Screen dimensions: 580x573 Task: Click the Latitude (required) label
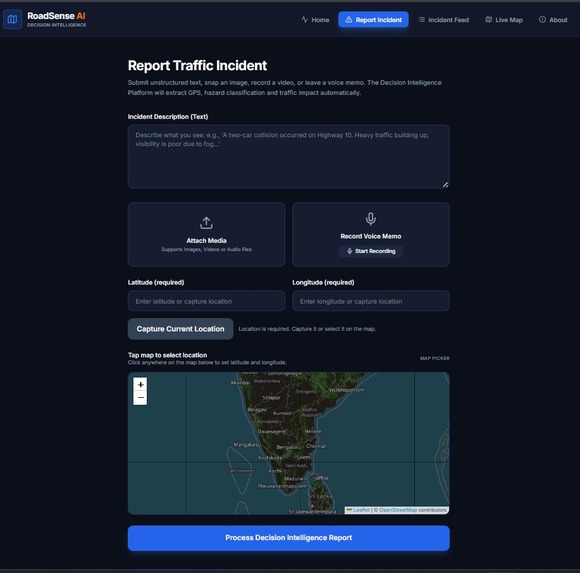tap(156, 282)
